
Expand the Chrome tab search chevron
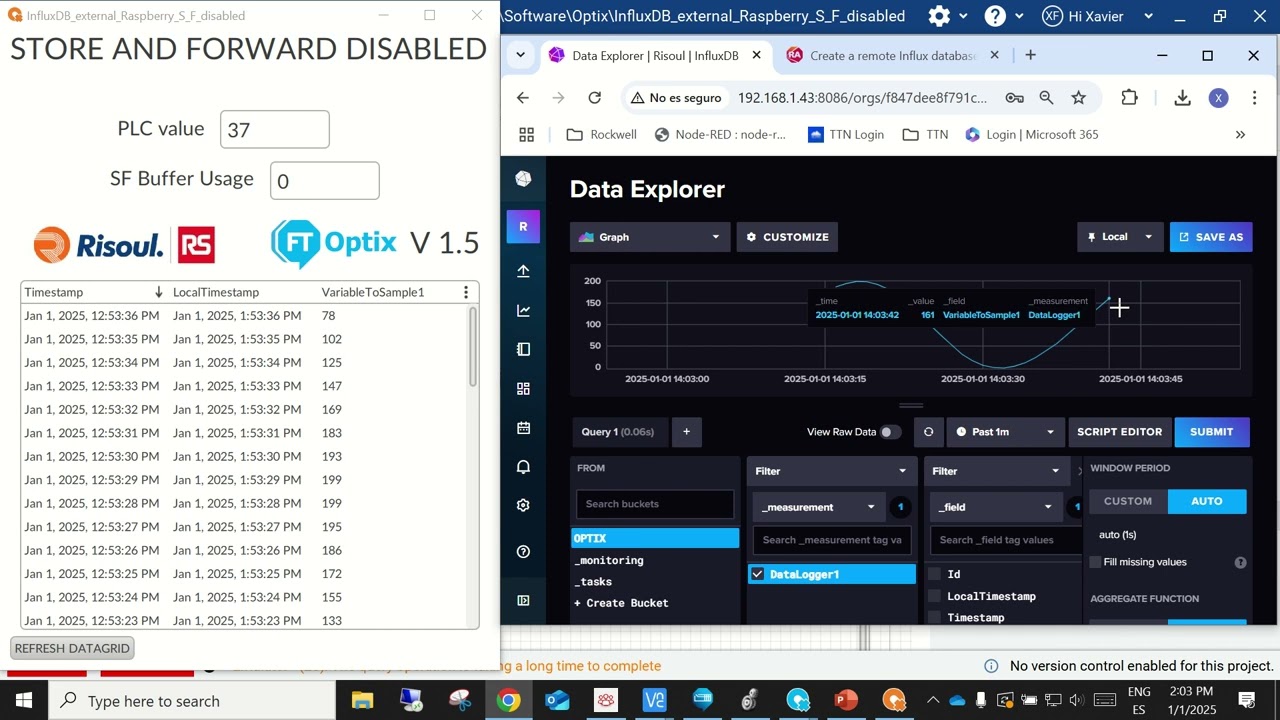click(x=520, y=56)
